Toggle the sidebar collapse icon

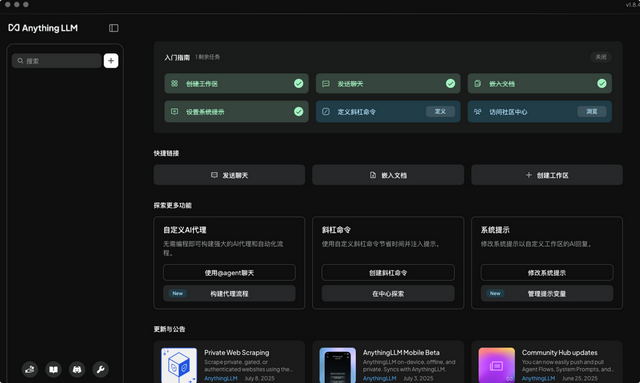[113, 28]
